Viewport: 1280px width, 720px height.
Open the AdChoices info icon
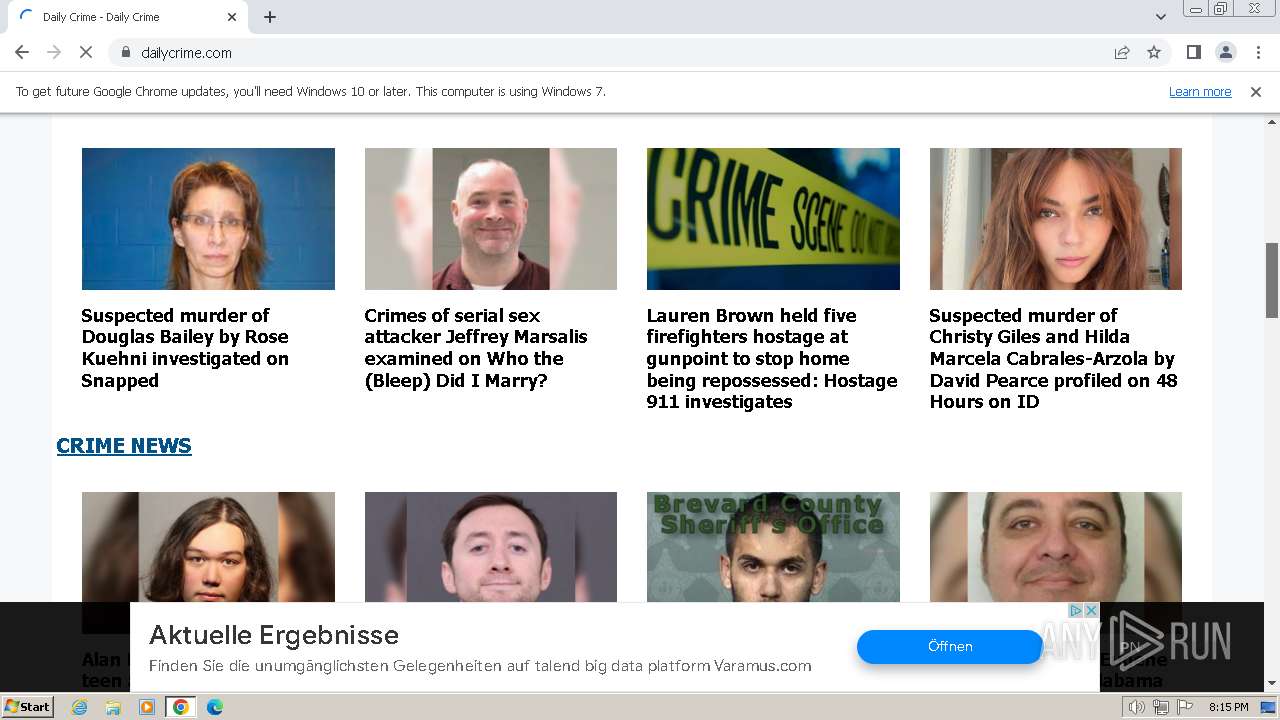click(1077, 610)
